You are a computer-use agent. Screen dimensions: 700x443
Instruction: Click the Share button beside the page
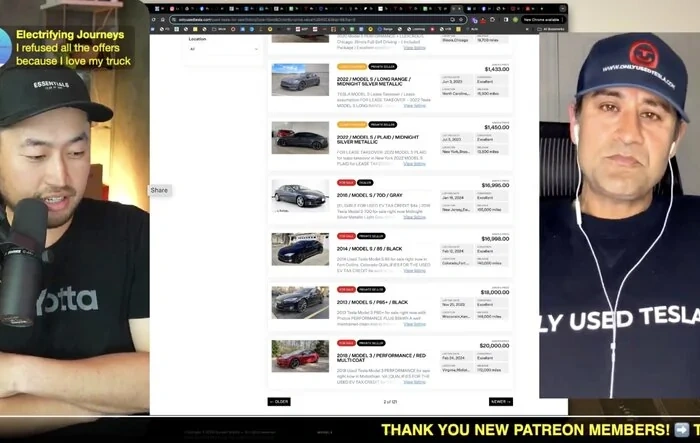tap(159, 190)
